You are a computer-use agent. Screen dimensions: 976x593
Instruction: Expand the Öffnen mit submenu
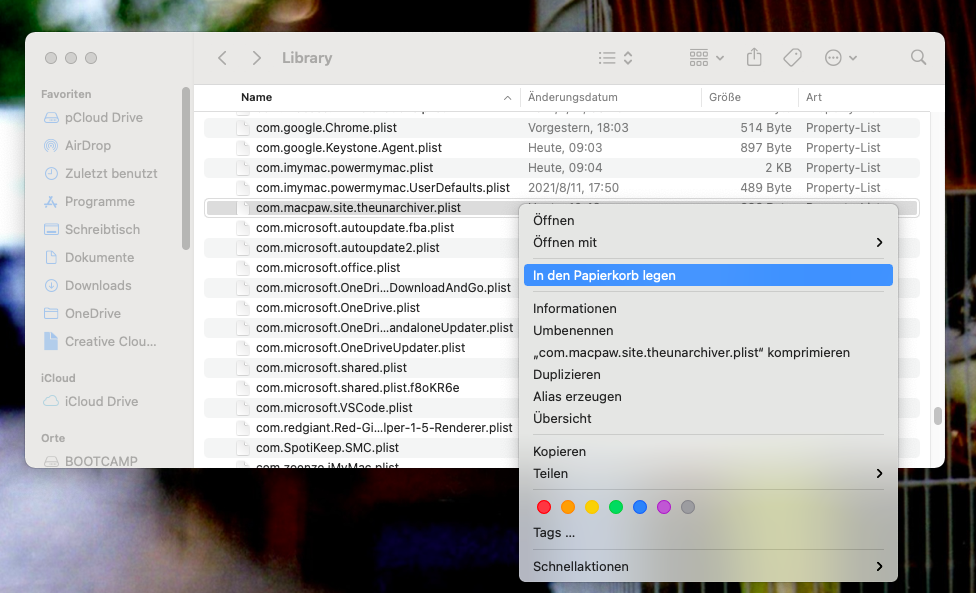[x=708, y=243]
